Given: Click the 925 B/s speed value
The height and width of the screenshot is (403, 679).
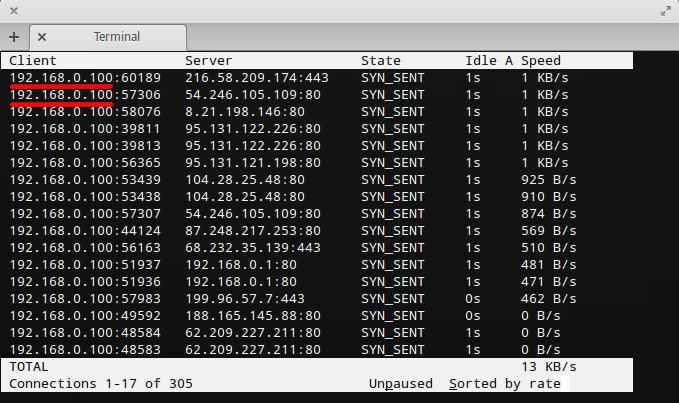Looking at the screenshot, I should coord(549,180).
